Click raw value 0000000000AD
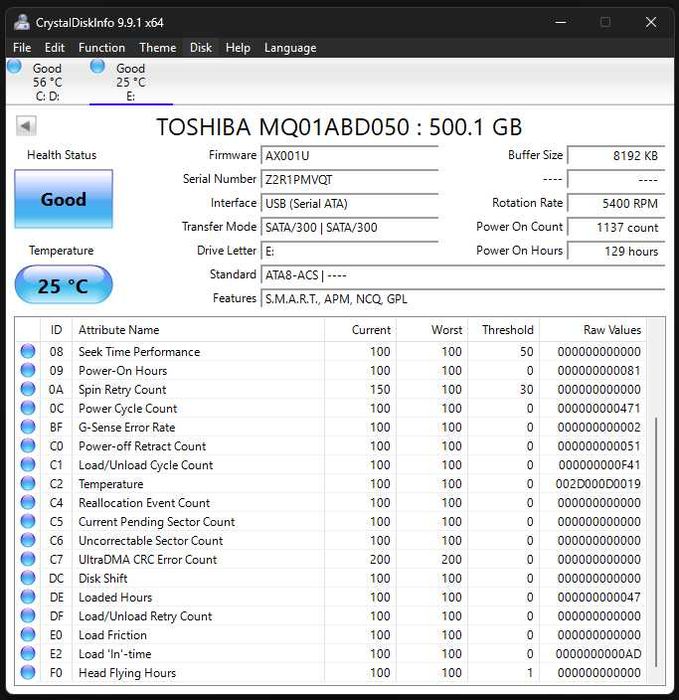This screenshot has width=679, height=700. point(598,654)
